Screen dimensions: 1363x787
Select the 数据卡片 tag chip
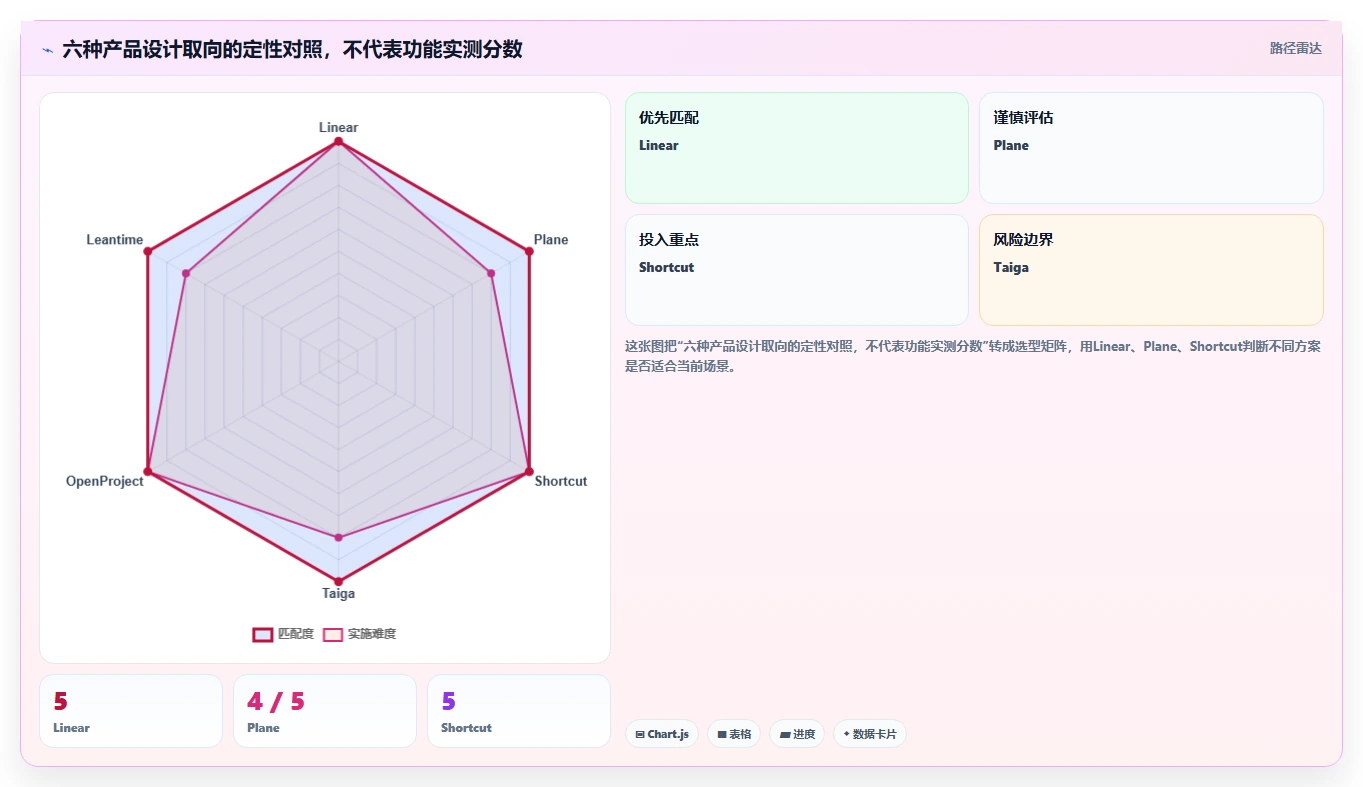point(870,734)
